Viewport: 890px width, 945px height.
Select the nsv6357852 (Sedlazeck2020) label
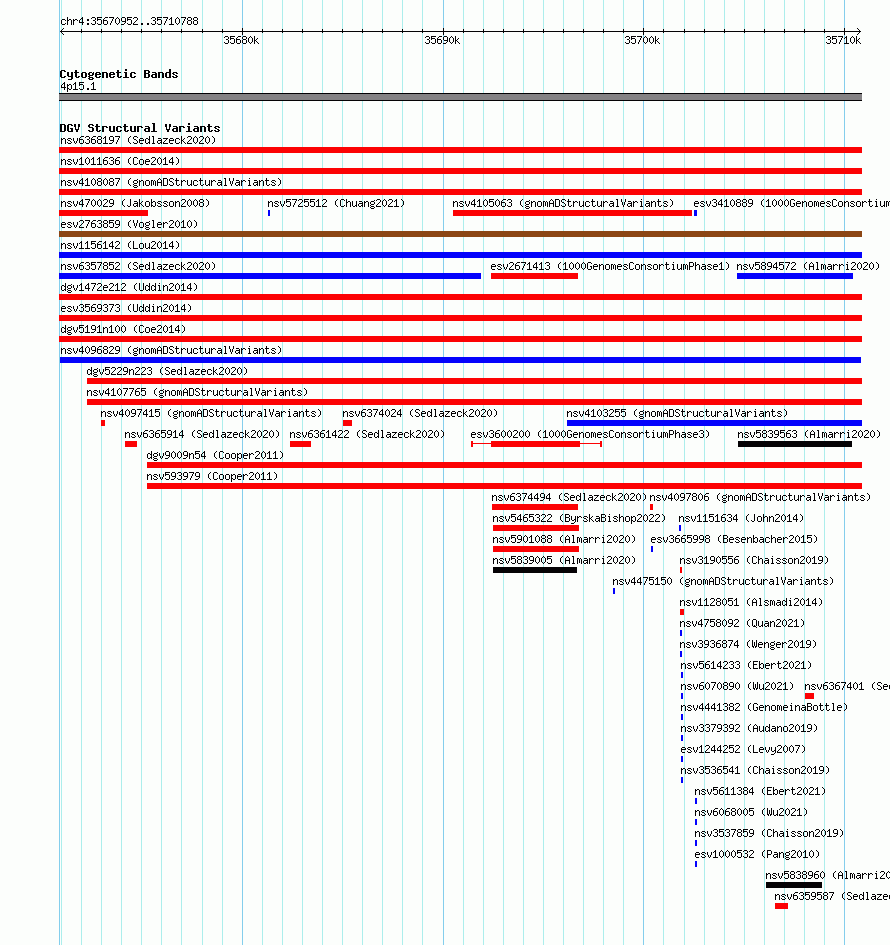pos(138,266)
